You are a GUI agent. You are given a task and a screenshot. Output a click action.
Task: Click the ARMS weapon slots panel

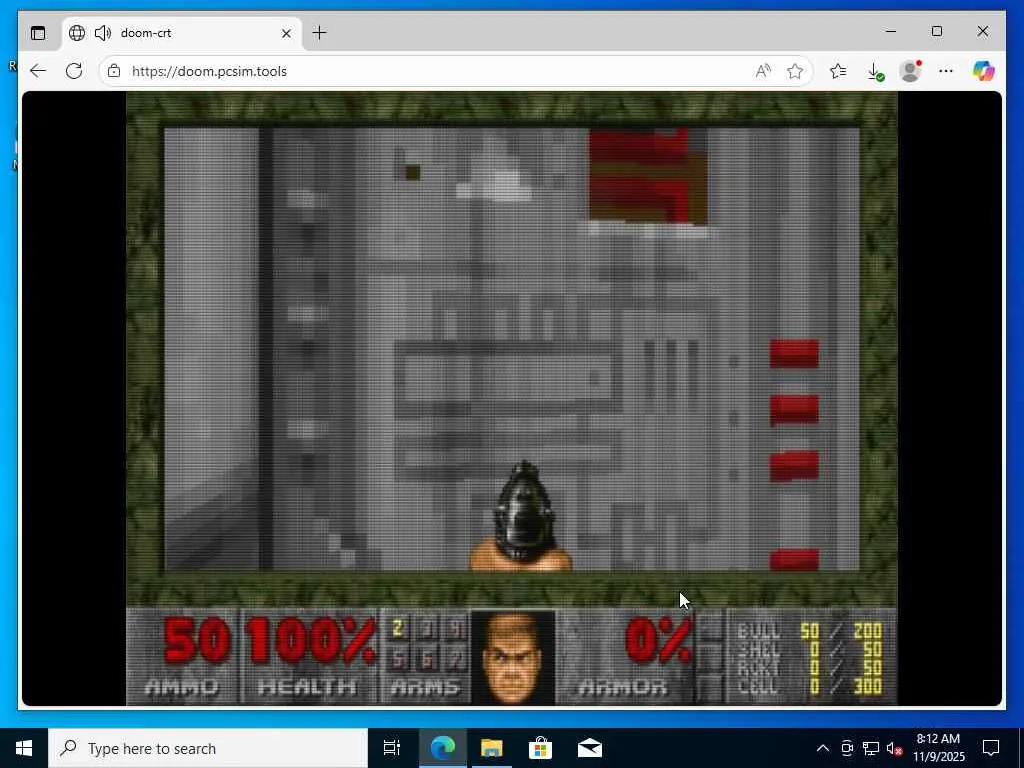pyautogui.click(x=426, y=657)
